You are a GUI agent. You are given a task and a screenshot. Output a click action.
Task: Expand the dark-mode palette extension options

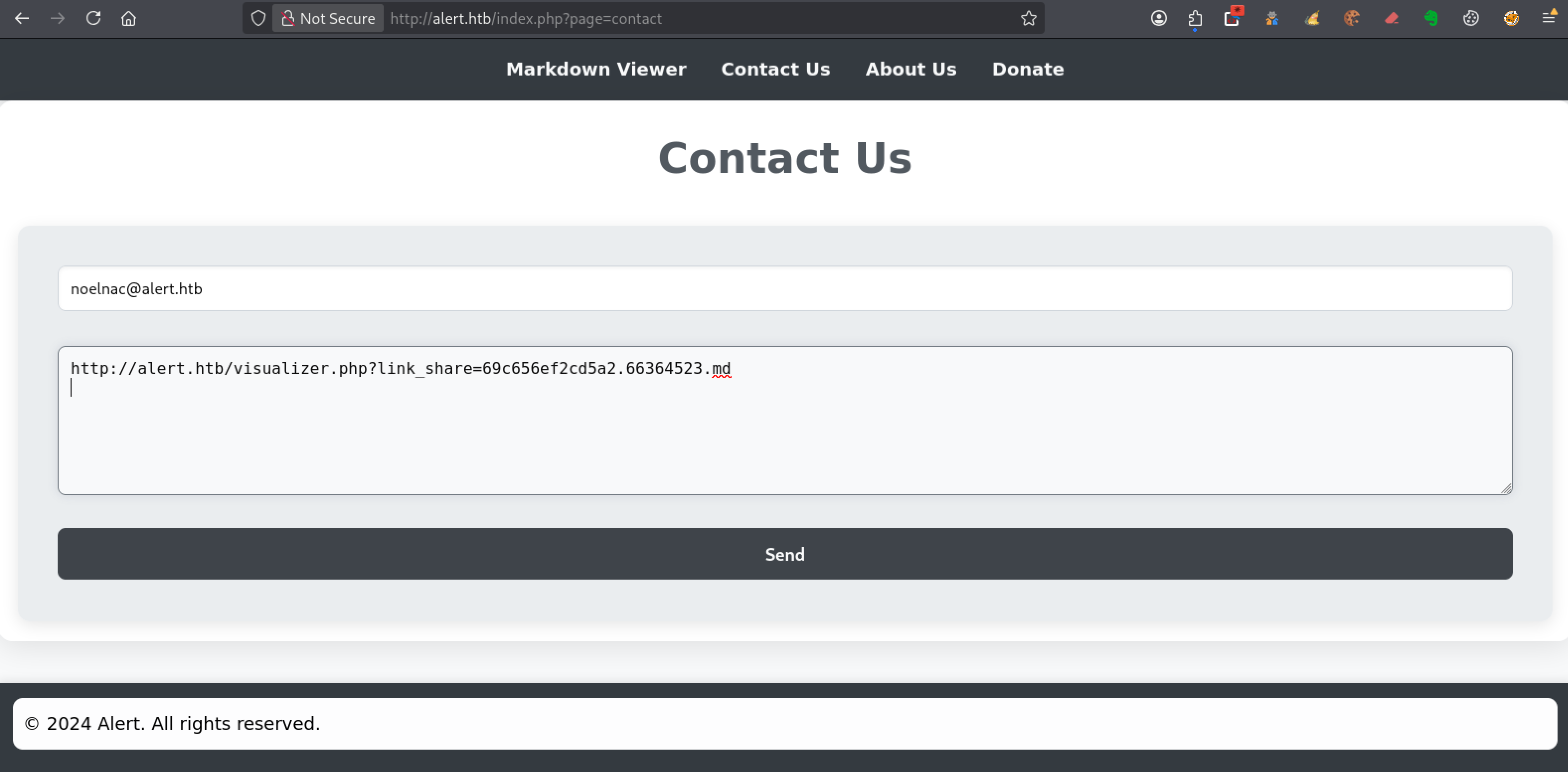coord(1471,18)
